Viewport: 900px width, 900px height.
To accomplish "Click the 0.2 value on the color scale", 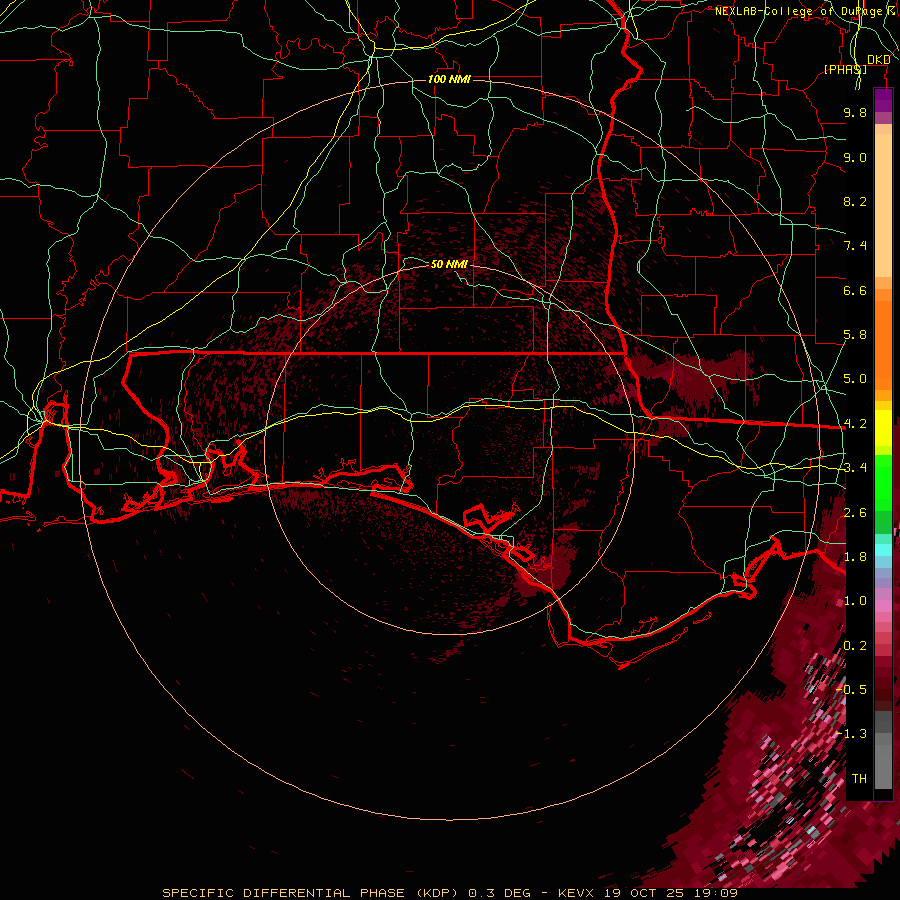I will click(x=855, y=646).
